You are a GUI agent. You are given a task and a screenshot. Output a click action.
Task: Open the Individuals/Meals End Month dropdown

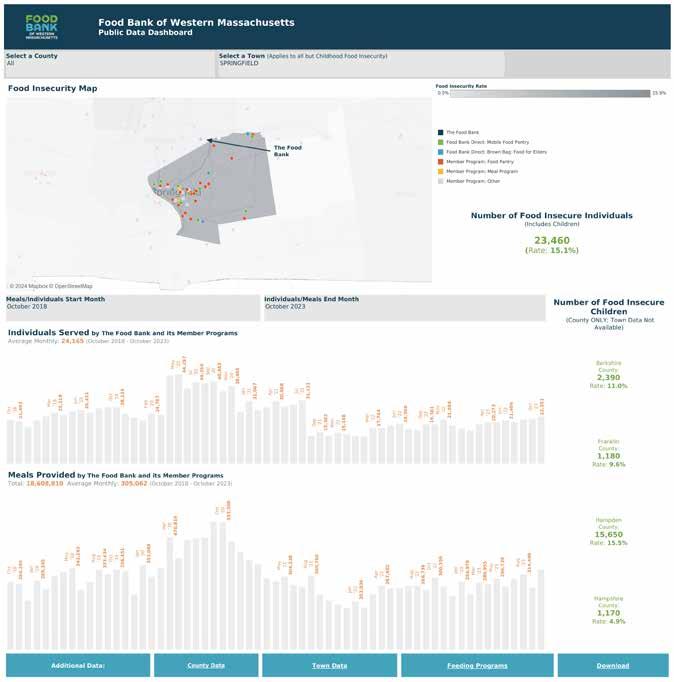404,308
